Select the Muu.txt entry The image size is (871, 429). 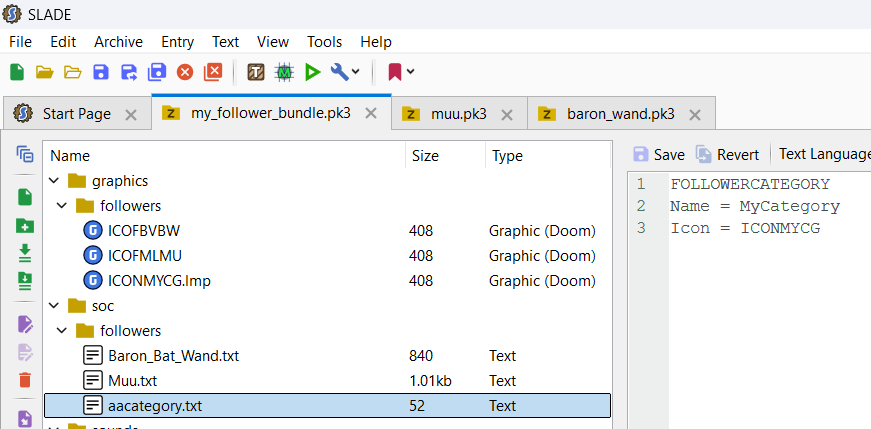pos(327,381)
